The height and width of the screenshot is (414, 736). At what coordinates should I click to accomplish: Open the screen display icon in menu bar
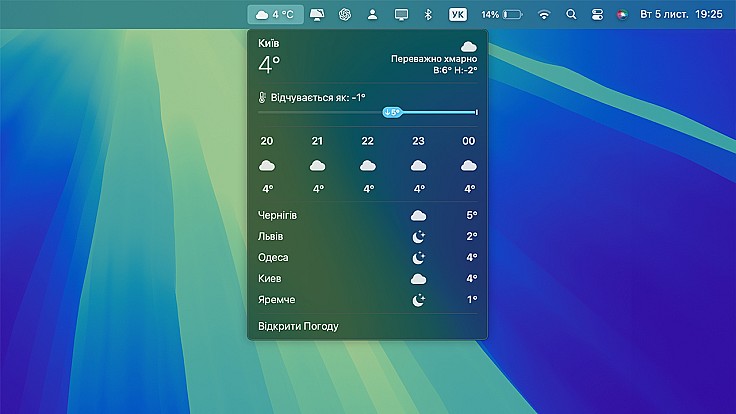[x=401, y=15]
